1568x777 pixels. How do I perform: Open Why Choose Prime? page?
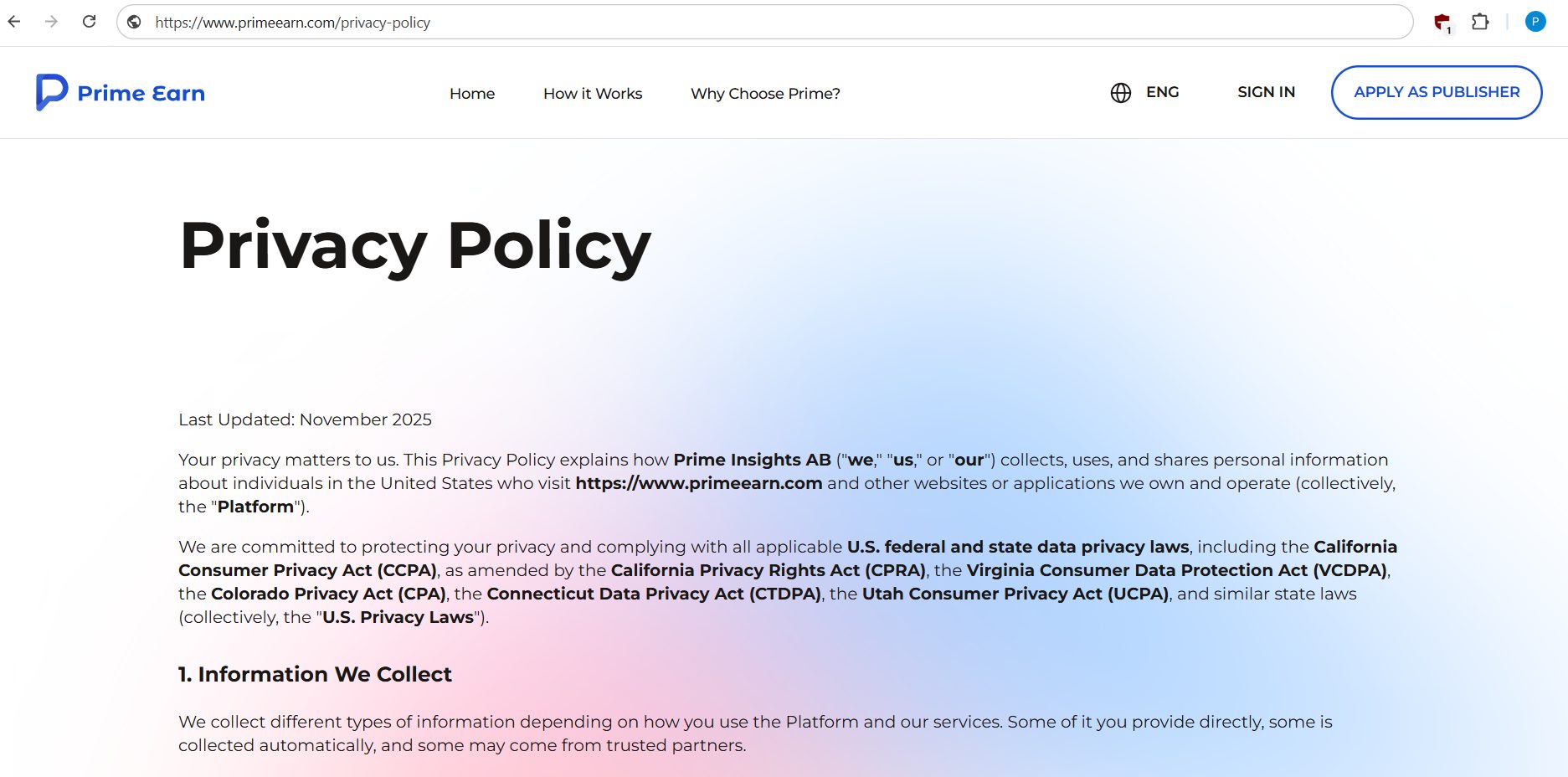pos(765,94)
